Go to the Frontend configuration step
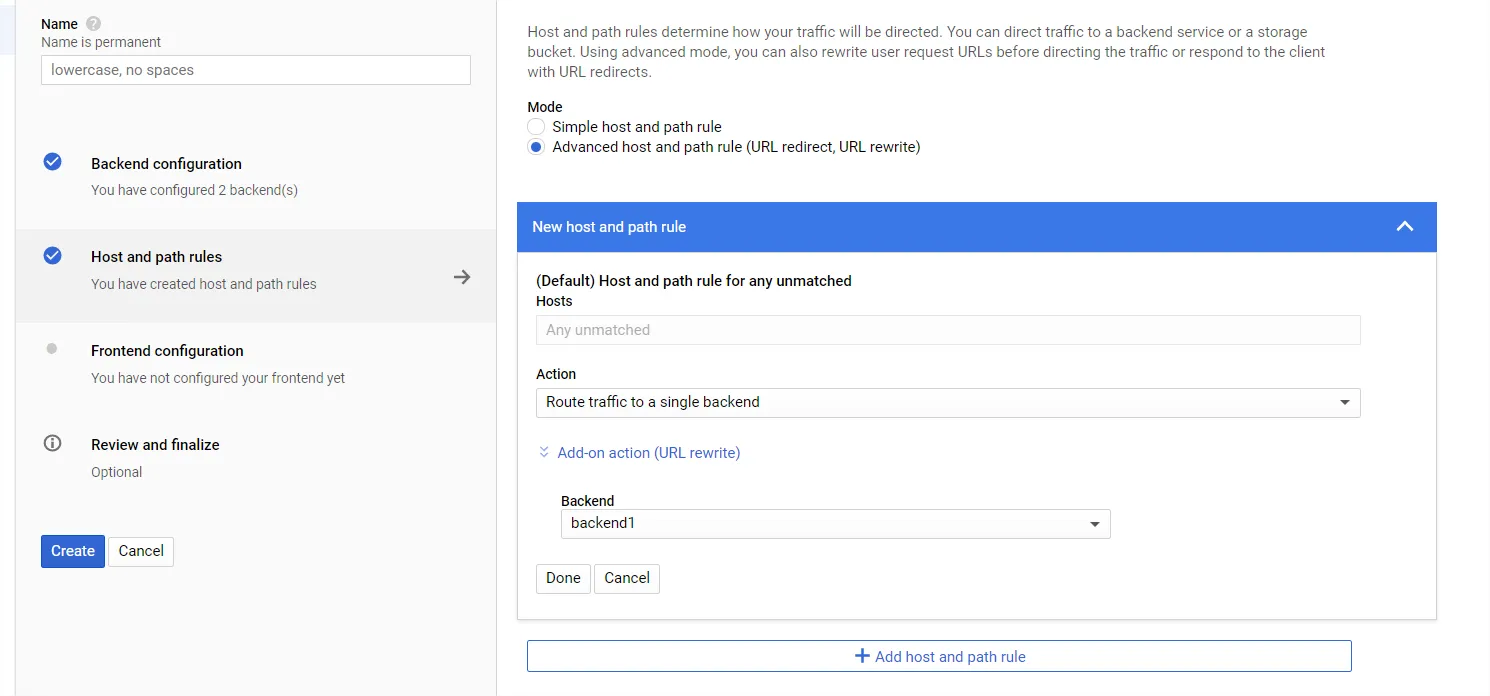Screen dimensions: 1490x696 pyautogui.click(x=167, y=351)
